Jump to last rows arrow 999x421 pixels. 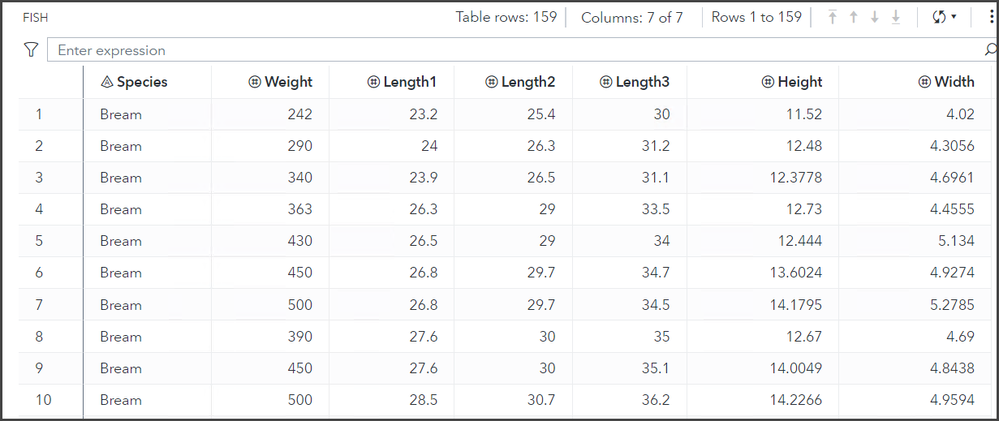896,17
